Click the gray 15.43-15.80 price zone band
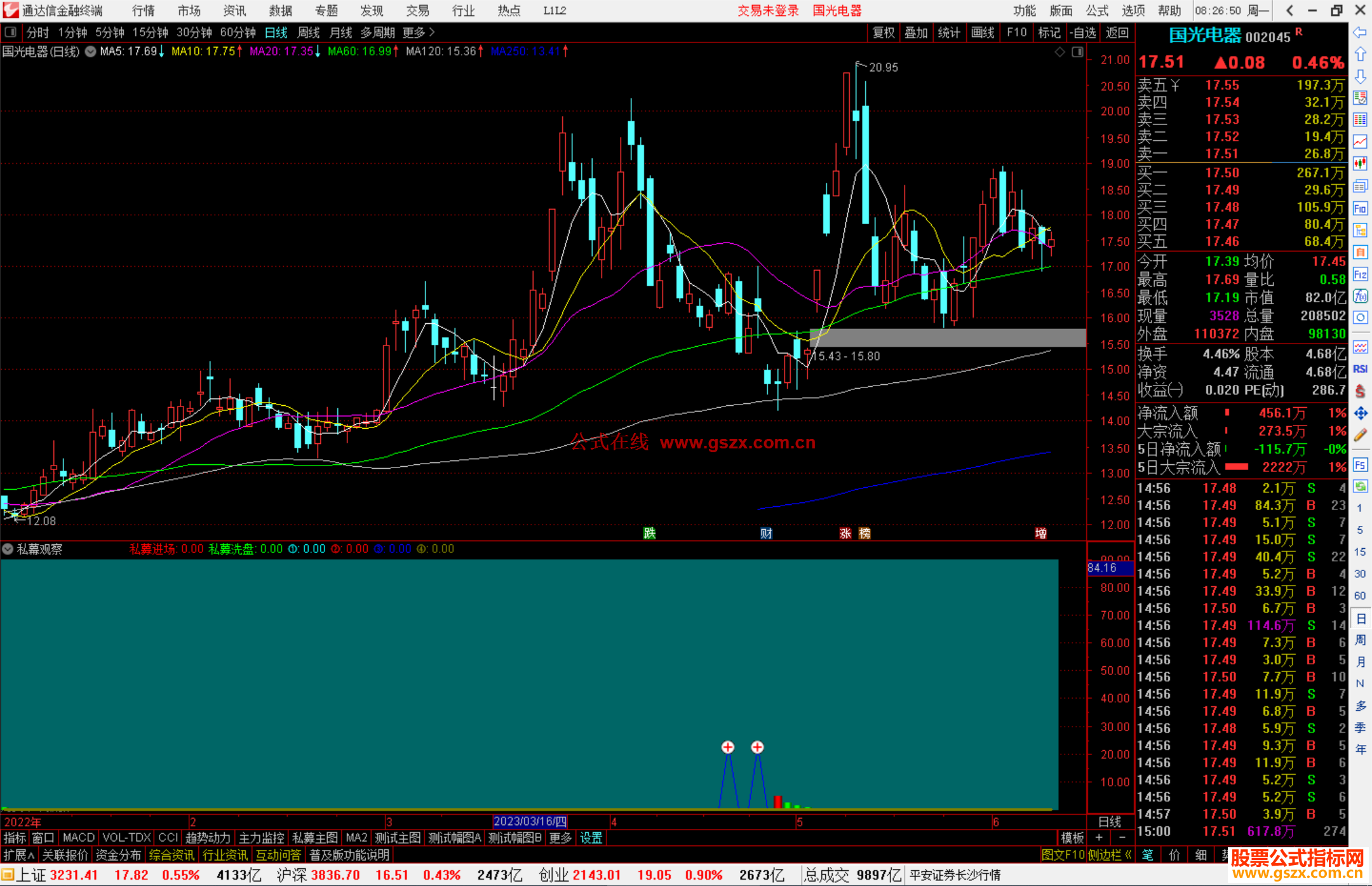The height and width of the screenshot is (886, 1372). pos(946,337)
